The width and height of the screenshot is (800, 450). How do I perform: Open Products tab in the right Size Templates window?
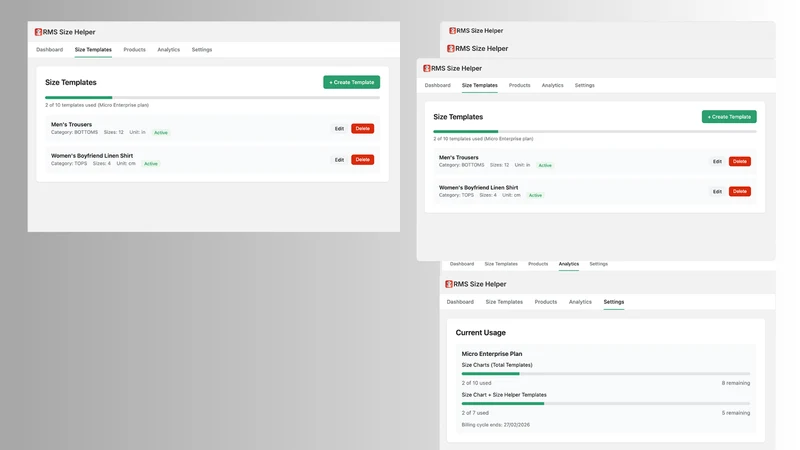click(519, 85)
